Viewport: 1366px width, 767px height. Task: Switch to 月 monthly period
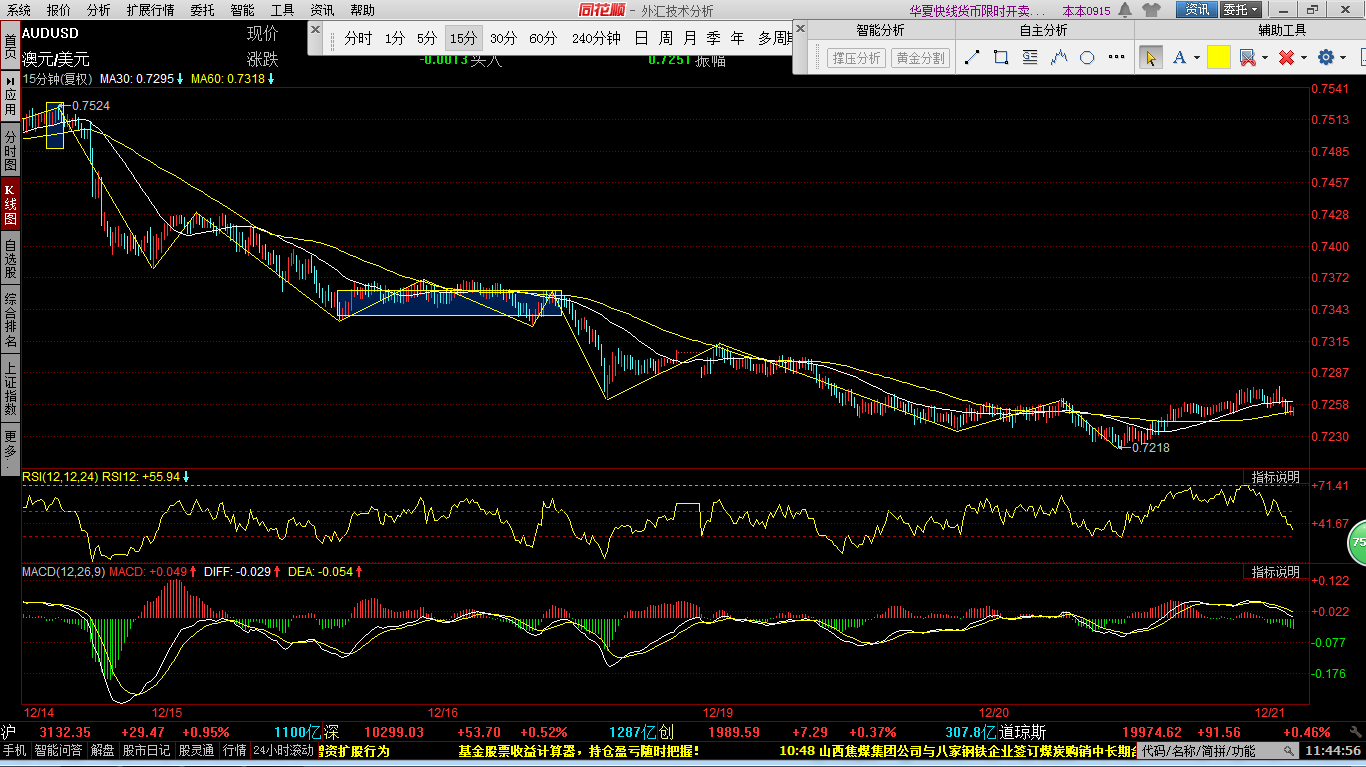[690, 39]
